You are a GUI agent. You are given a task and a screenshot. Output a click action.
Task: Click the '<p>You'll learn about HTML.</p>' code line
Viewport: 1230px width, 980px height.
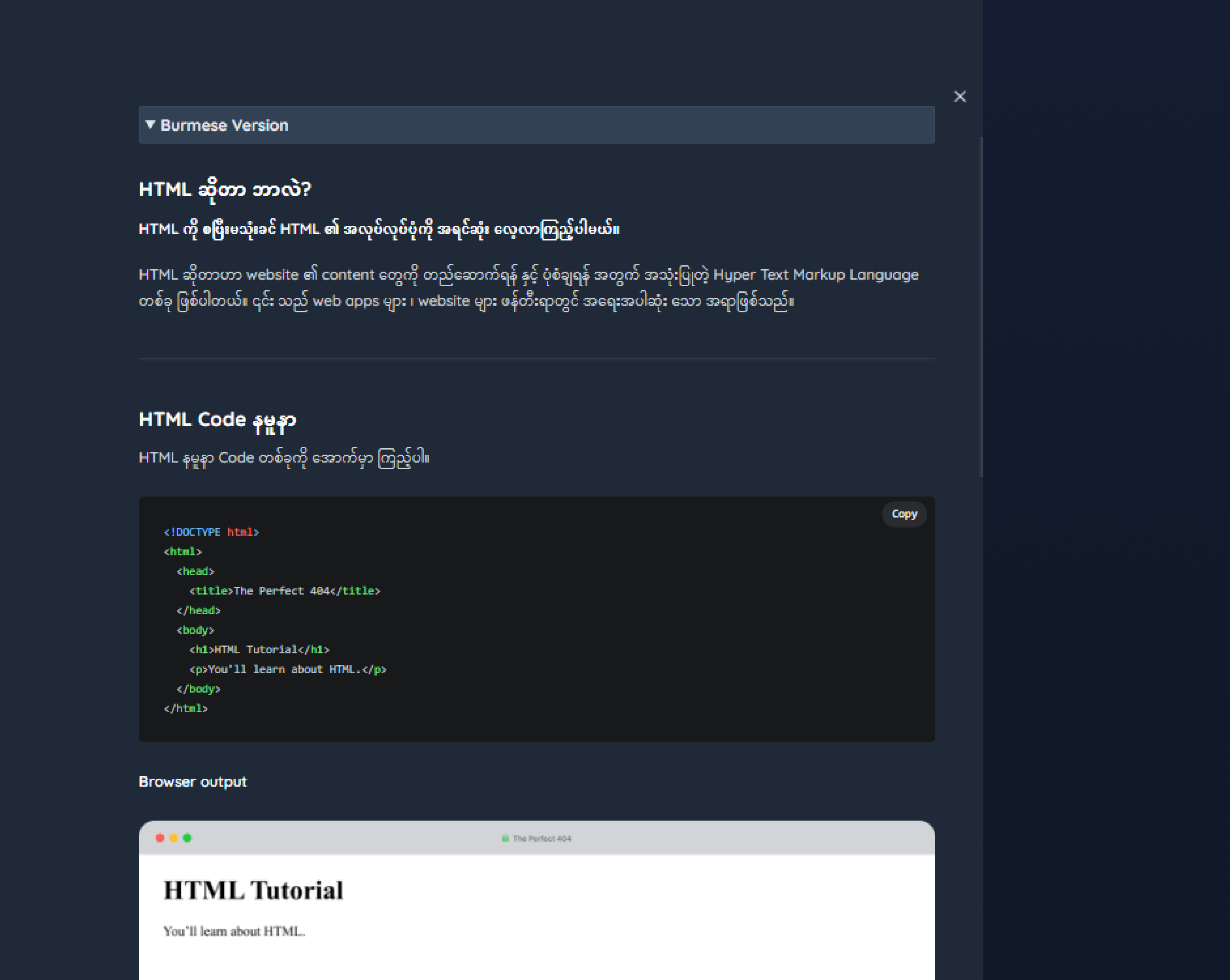tap(288, 669)
